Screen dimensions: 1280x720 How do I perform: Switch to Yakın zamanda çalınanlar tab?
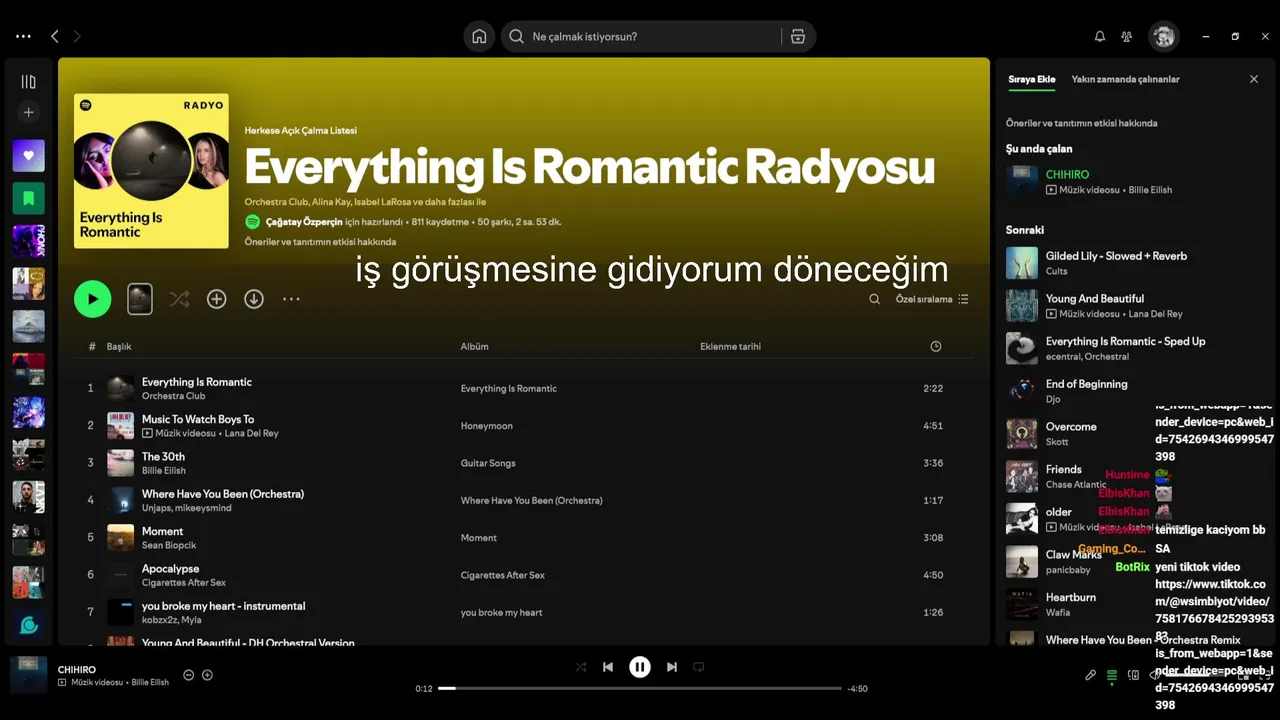point(1125,79)
